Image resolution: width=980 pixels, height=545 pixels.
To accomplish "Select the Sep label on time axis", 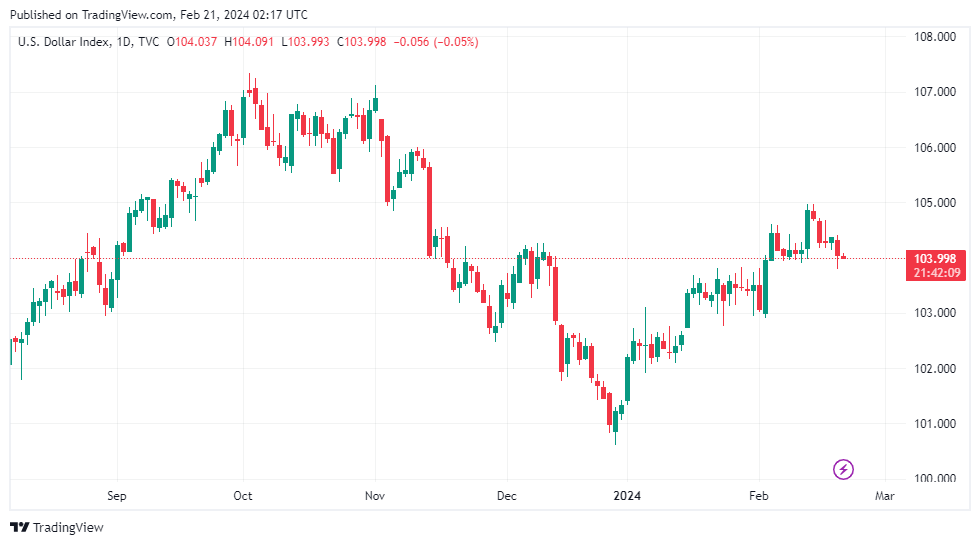I will coord(116,495).
